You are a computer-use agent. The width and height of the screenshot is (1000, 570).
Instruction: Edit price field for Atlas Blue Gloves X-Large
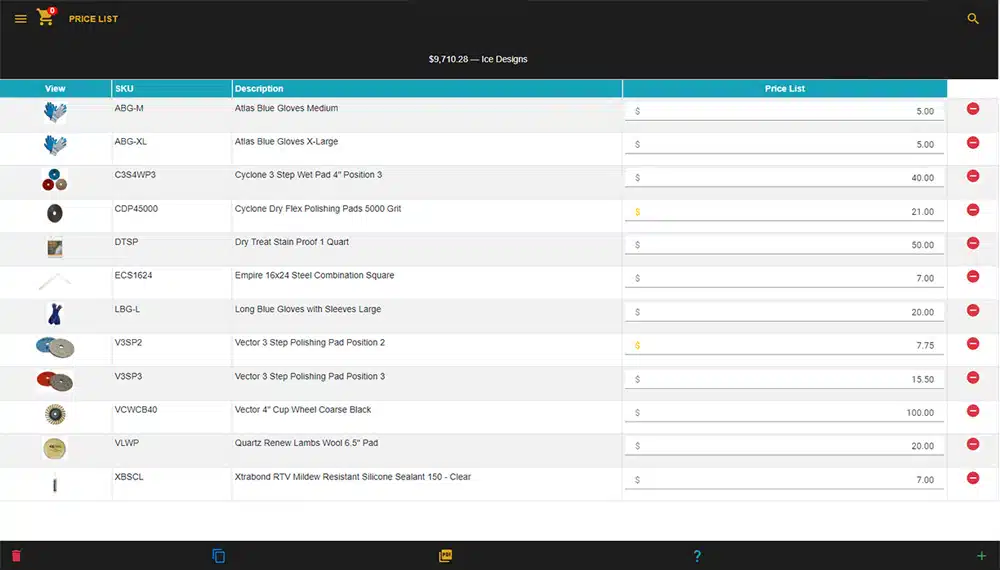(785, 144)
